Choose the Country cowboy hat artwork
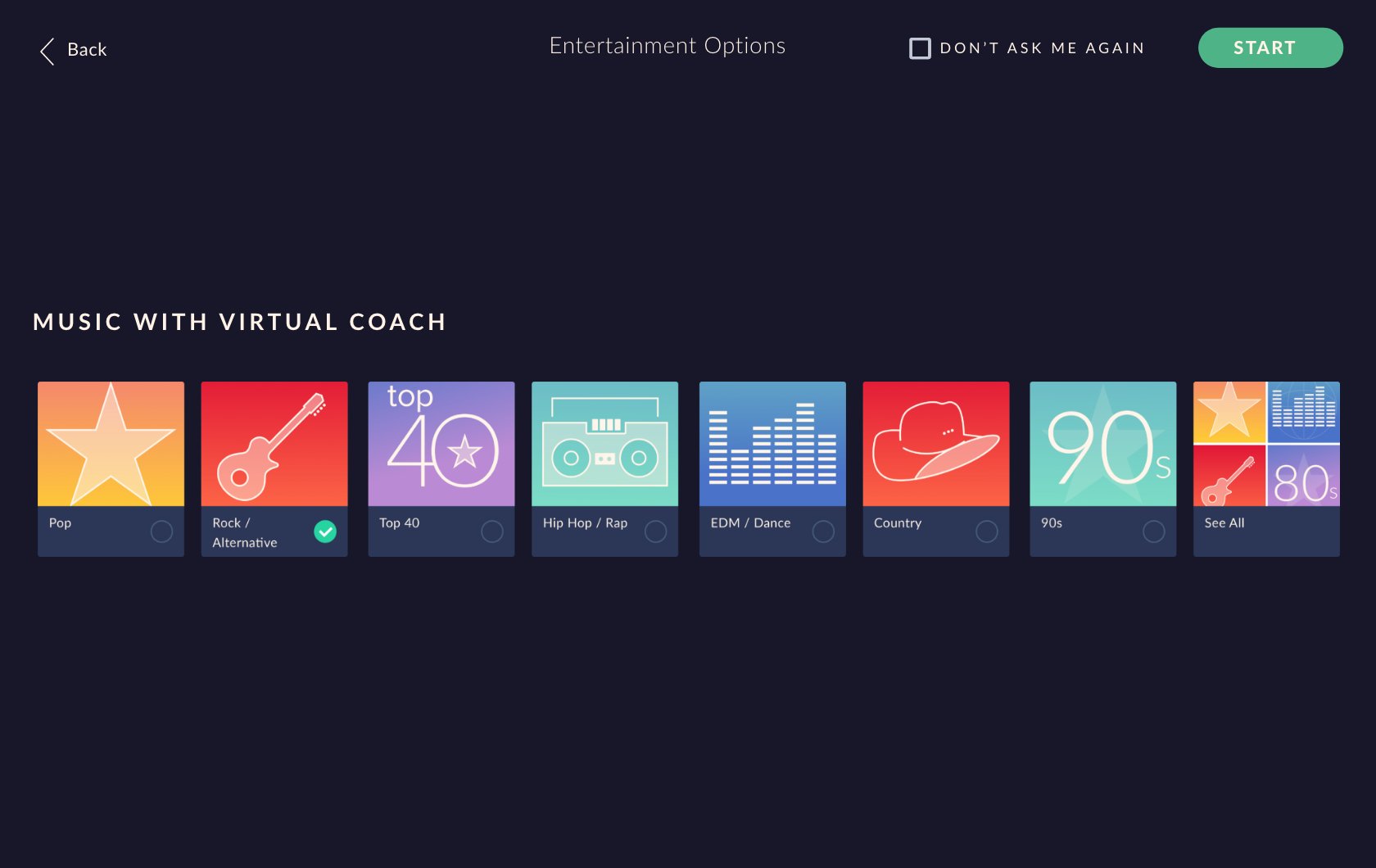The image size is (1376, 868). pos(935,443)
